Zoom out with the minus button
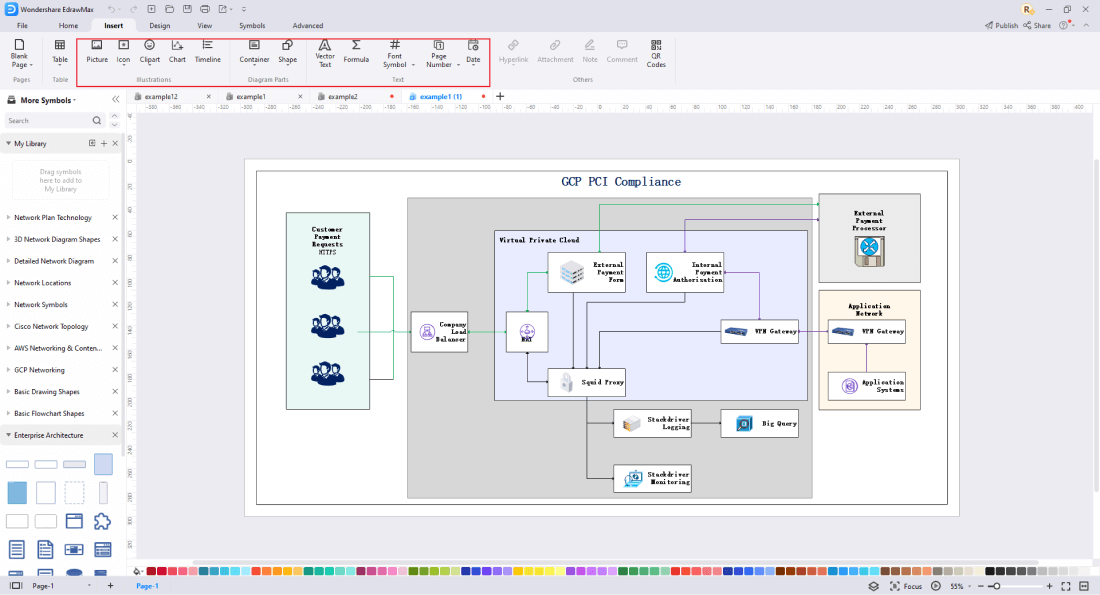The image size is (1100, 595). (981, 586)
